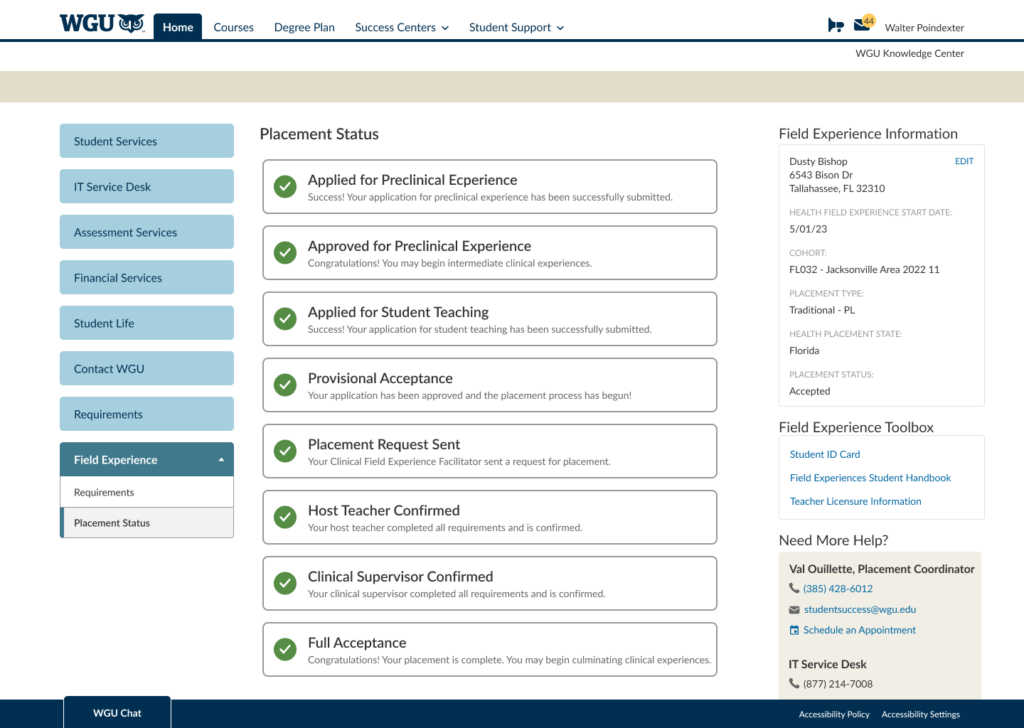Open the WGU Chat panel
Screen dimensions: 1024x728
117,713
